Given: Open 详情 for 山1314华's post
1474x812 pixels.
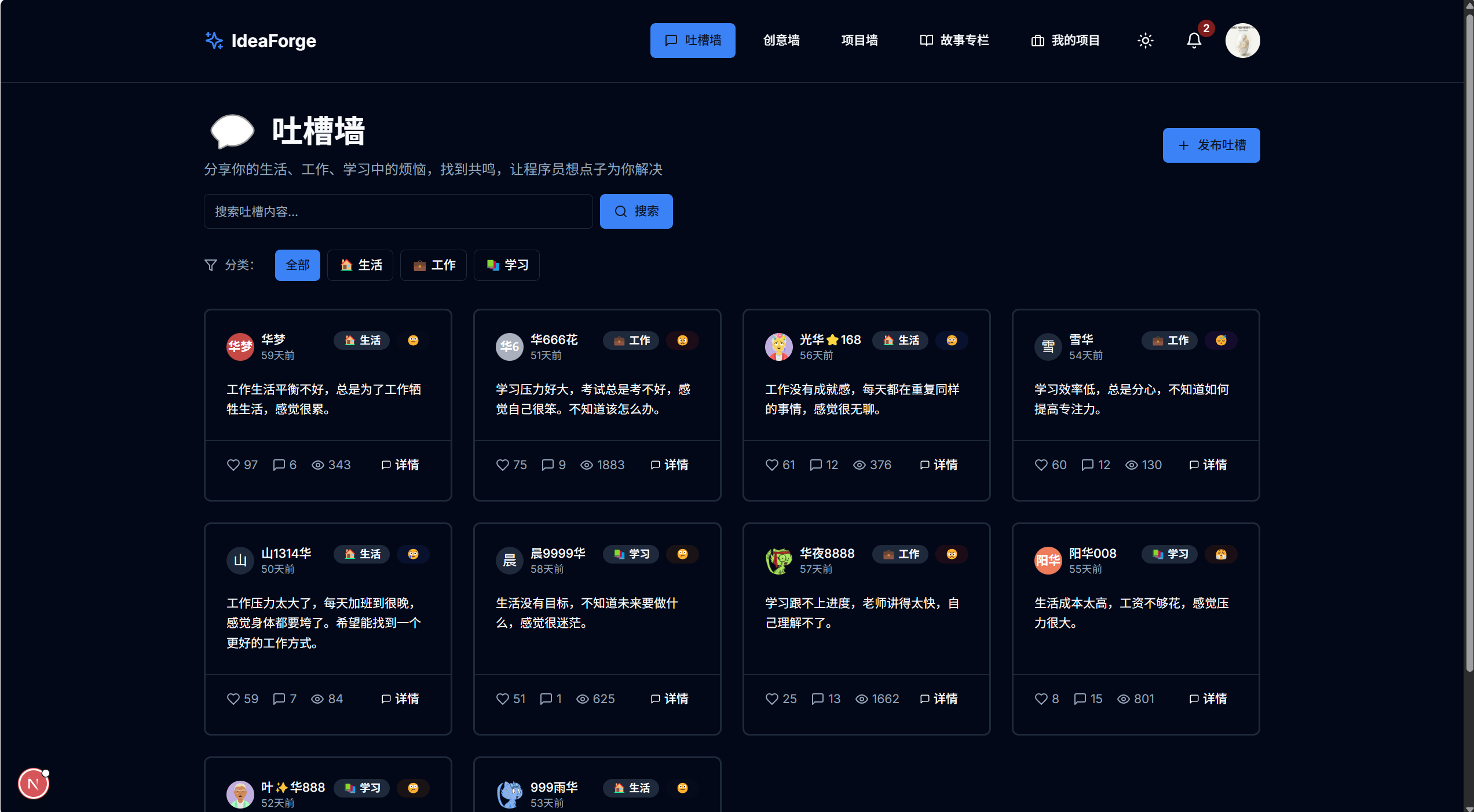Looking at the screenshot, I should click(x=400, y=698).
